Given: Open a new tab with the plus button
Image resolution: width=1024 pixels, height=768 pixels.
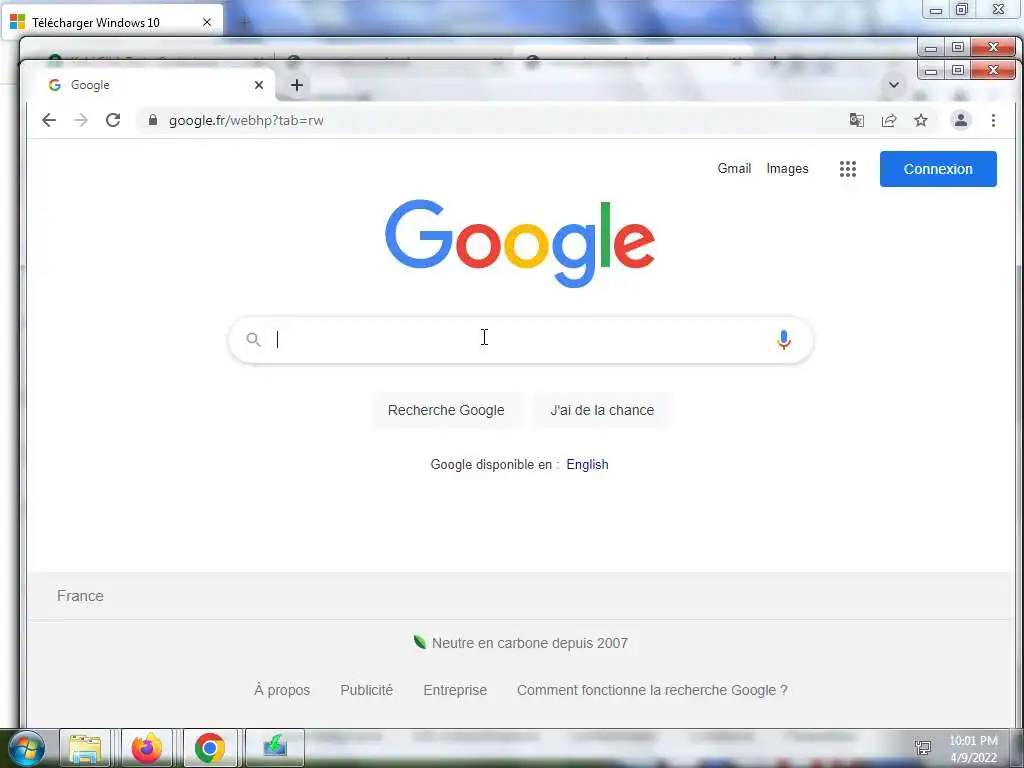Looking at the screenshot, I should tap(296, 85).
